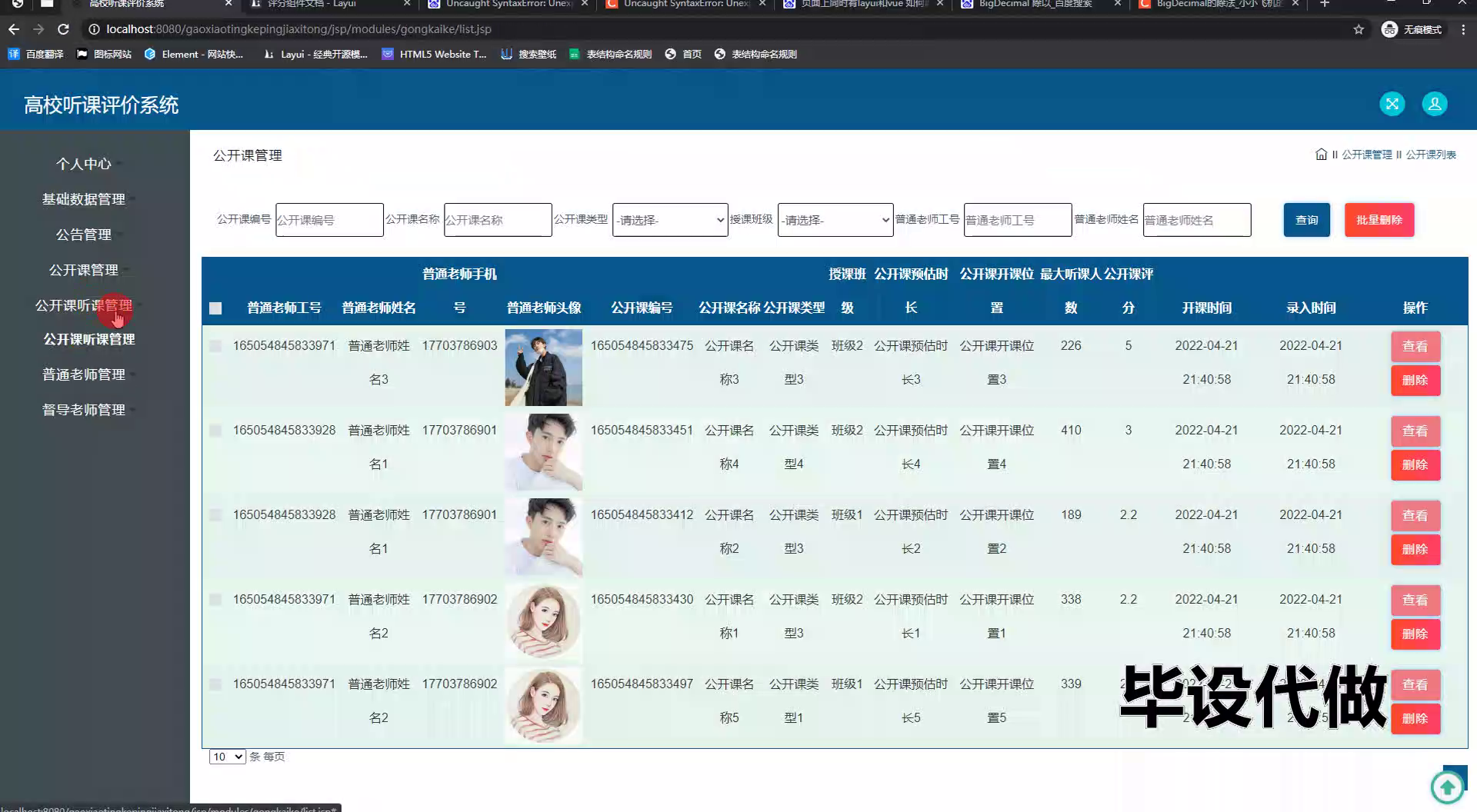
Task: Click 查看 for course 165054845833475
Action: click(1415, 347)
